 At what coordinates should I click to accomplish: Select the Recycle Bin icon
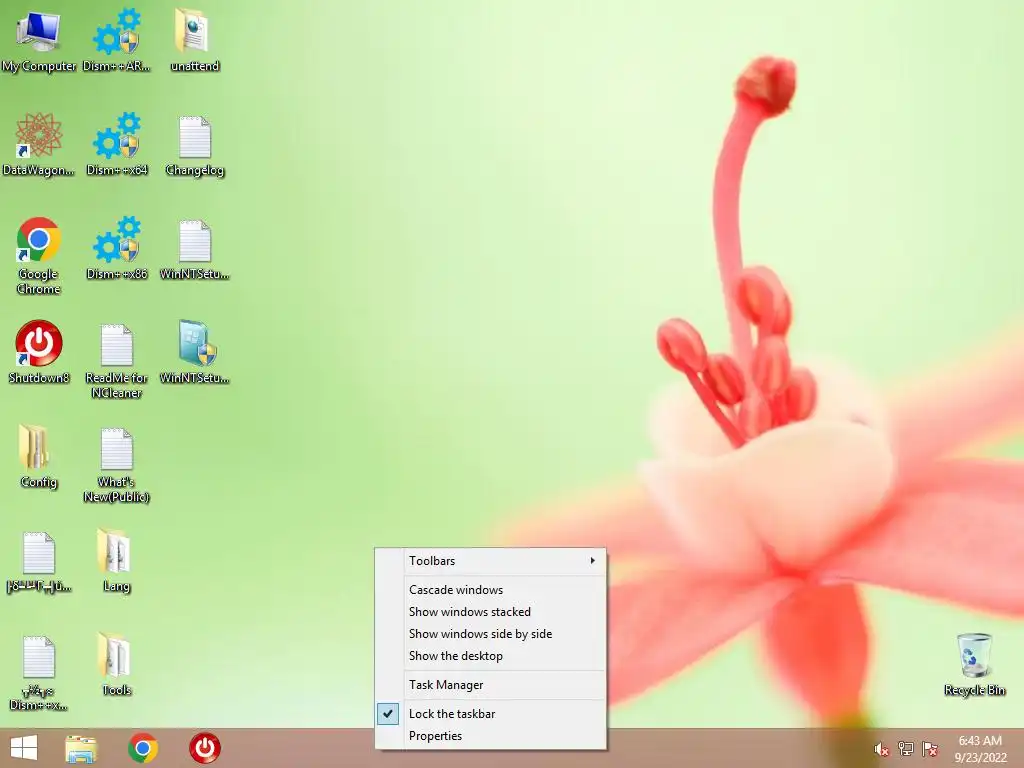[974, 664]
